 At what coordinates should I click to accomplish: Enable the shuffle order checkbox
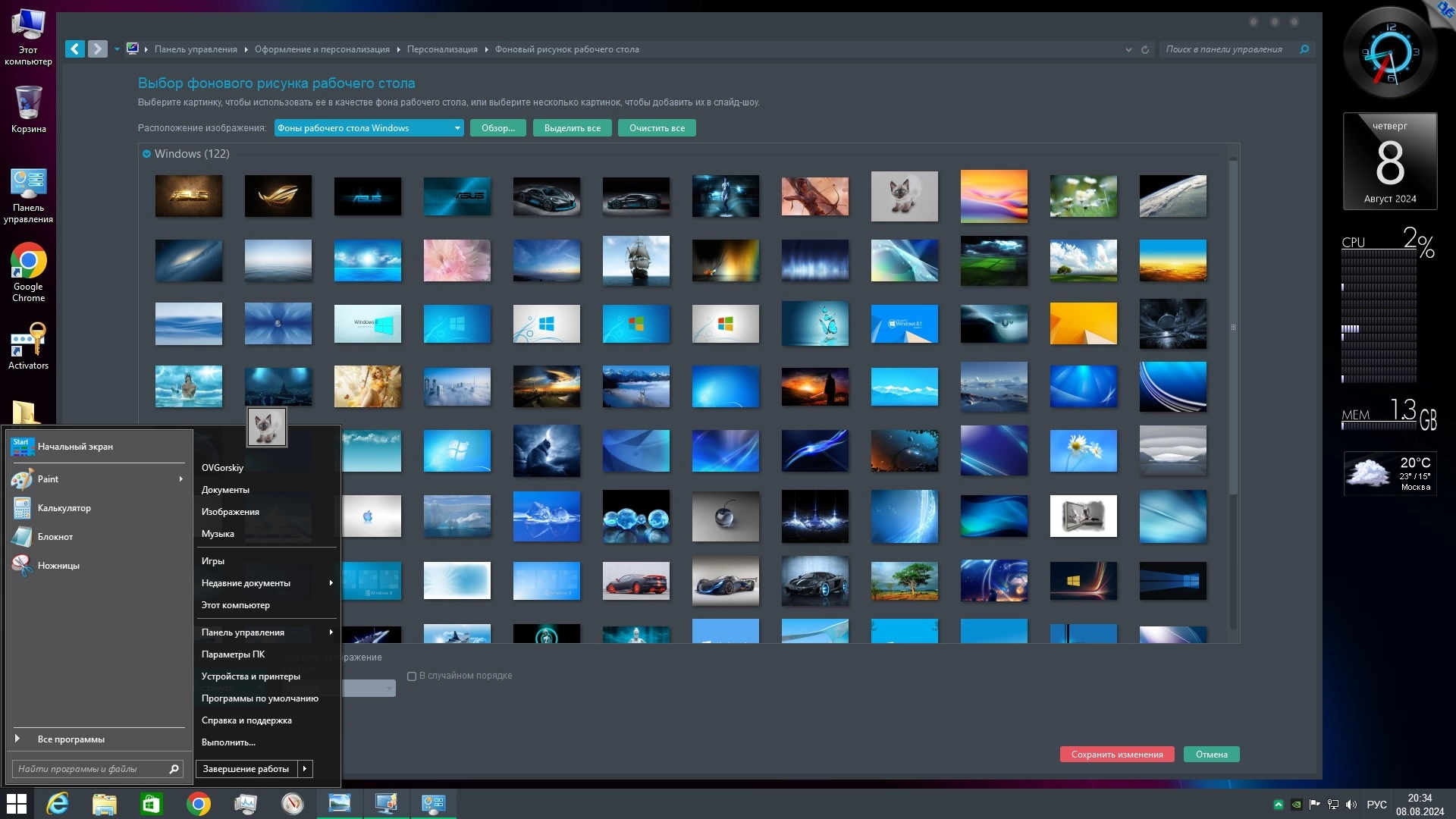tap(412, 676)
